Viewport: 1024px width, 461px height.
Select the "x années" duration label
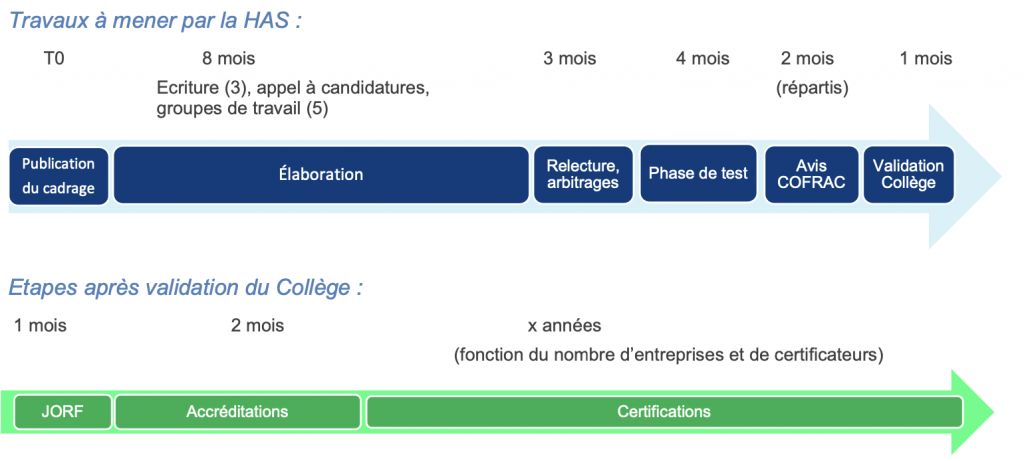click(x=564, y=326)
